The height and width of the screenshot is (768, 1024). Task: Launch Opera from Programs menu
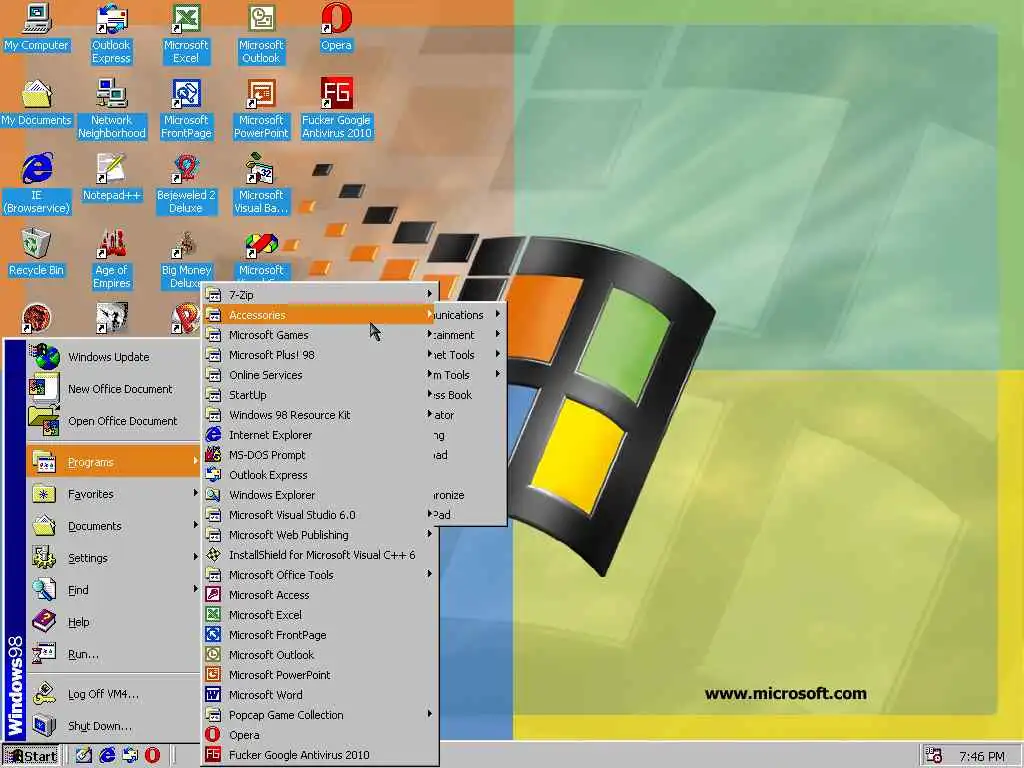(x=320, y=735)
